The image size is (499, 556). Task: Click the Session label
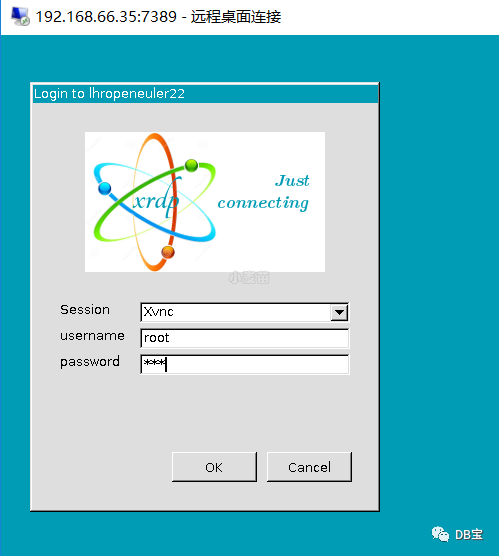tap(85, 310)
